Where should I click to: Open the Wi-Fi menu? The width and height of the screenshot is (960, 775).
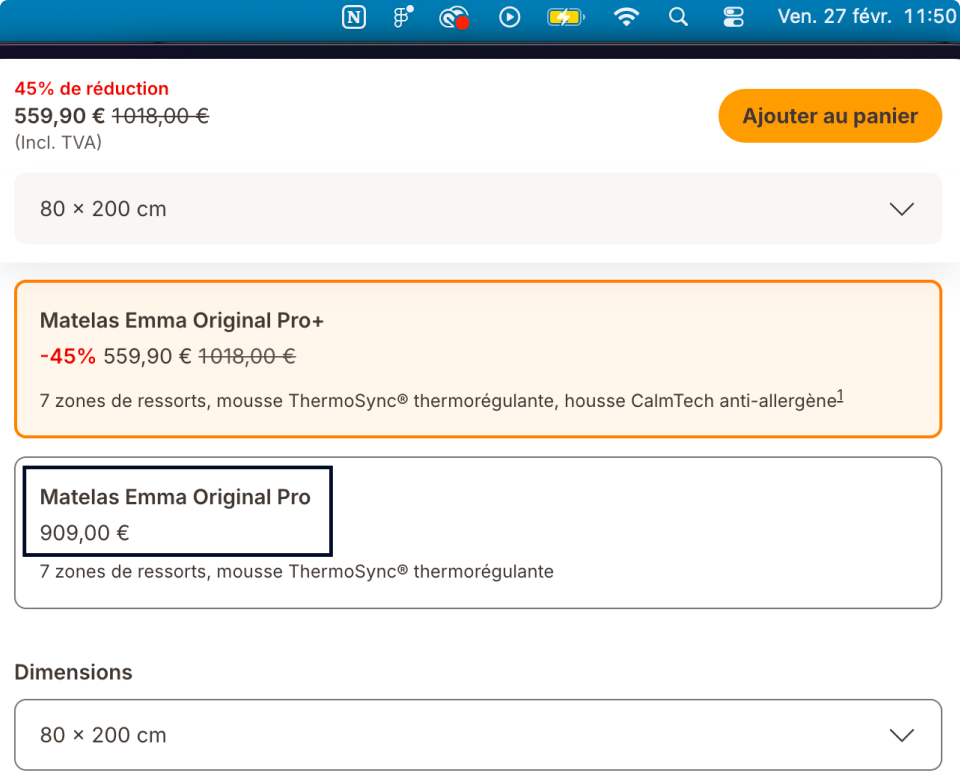[x=626, y=17]
